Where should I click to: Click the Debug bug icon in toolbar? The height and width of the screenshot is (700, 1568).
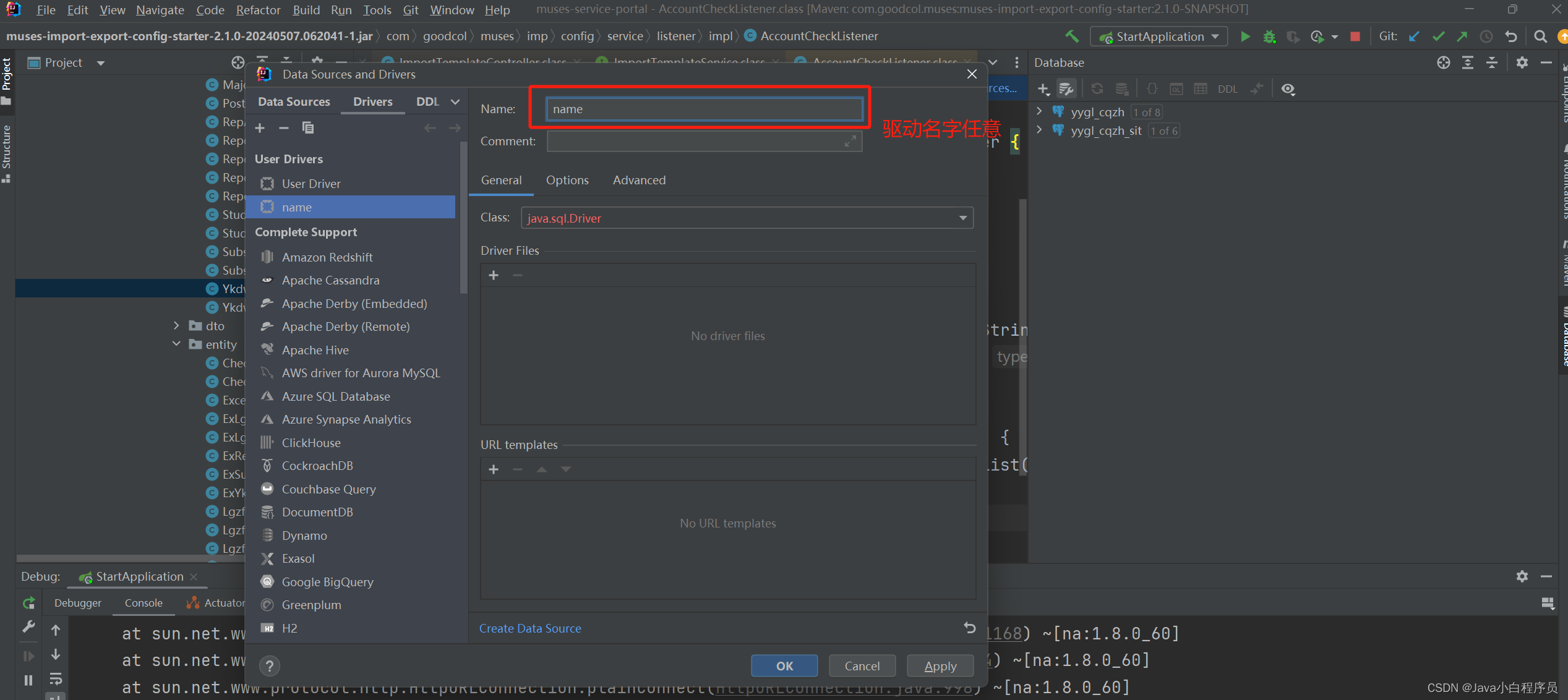coord(1269,36)
